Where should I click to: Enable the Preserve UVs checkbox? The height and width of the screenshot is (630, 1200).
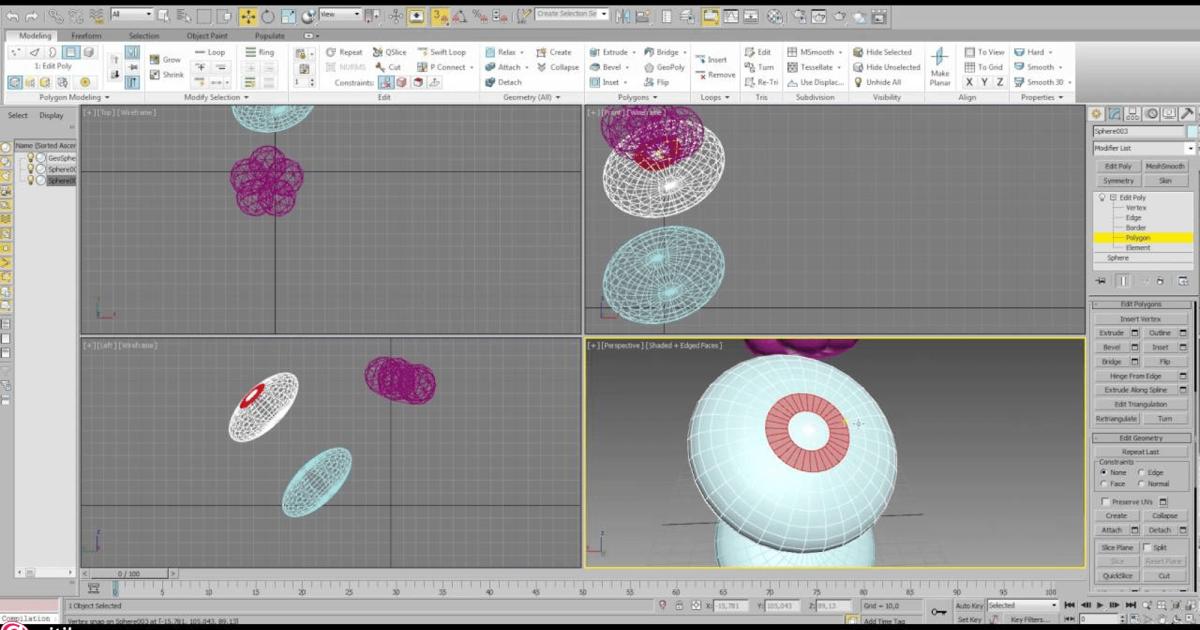point(1105,501)
